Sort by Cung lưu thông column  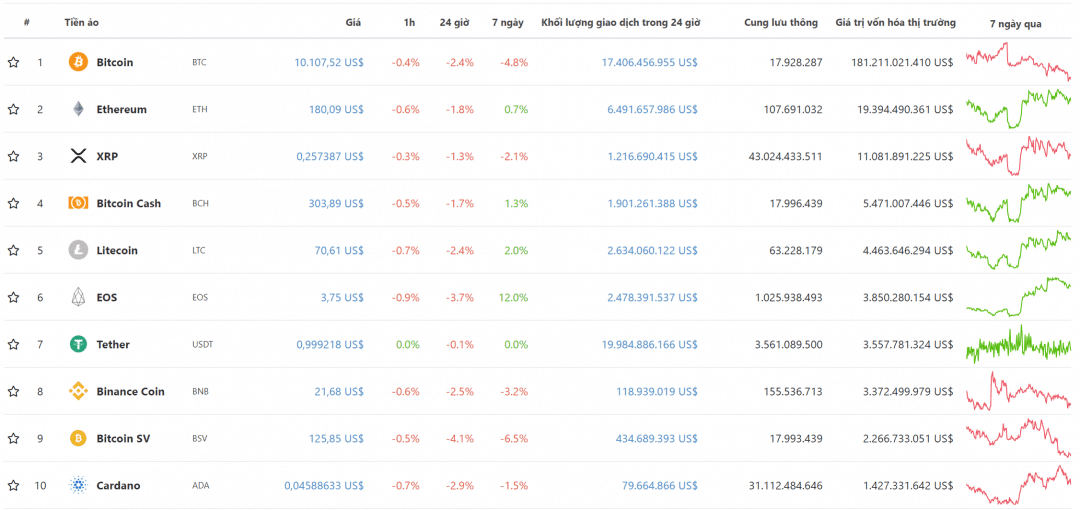(781, 22)
